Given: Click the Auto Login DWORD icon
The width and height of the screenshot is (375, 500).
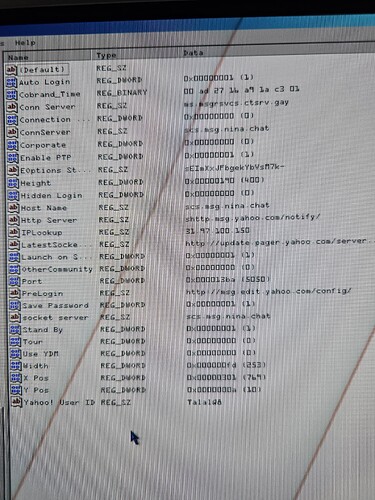Looking at the screenshot, I should (x=11, y=82).
